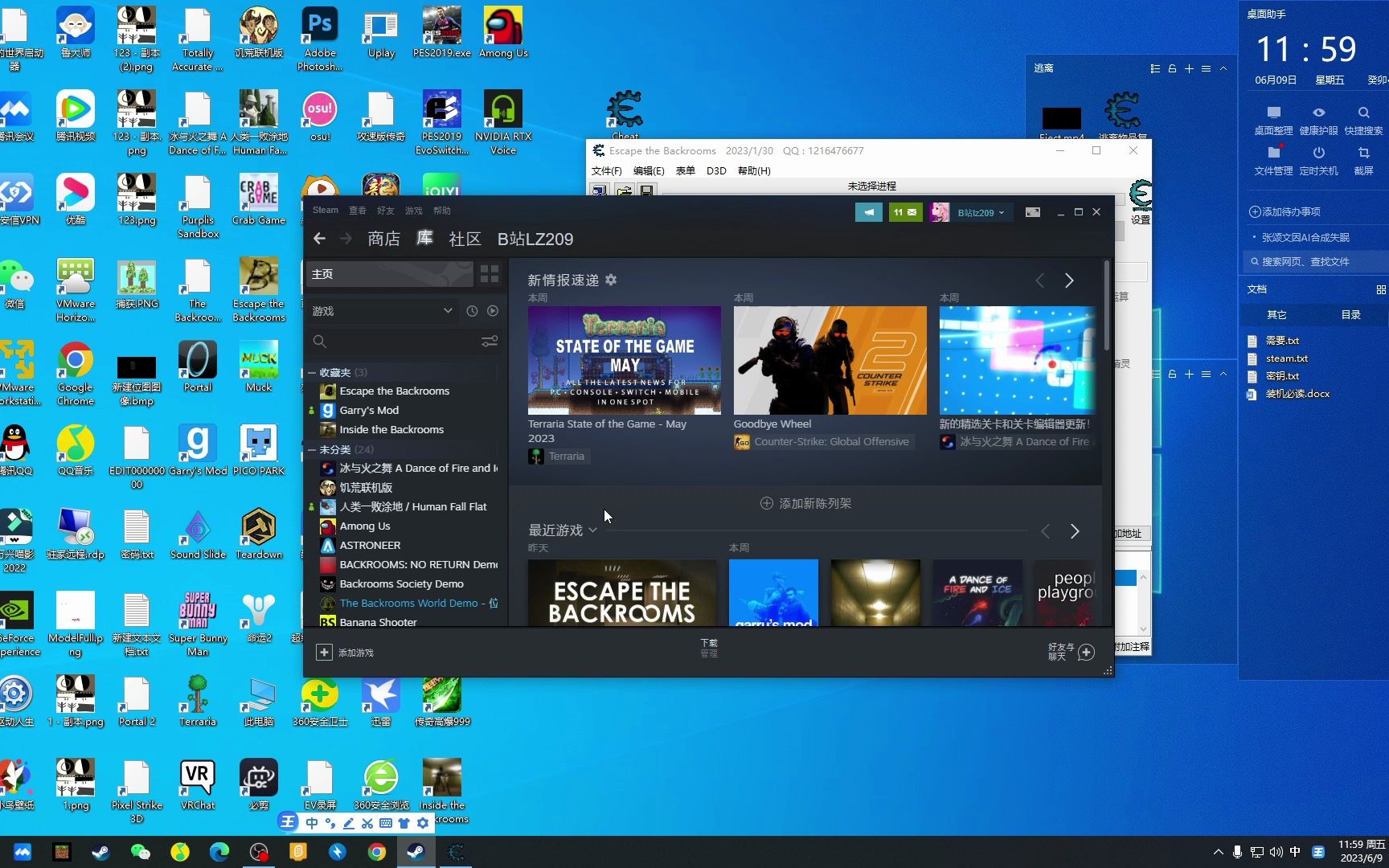Expand B站lz209 account dropdown
1389x868 pixels.
tap(981, 213)
